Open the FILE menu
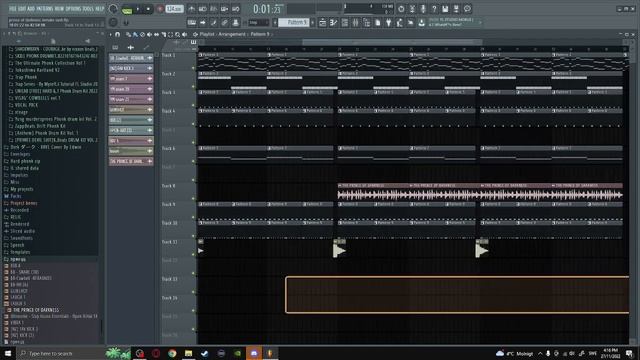 [x=13, y=8]
